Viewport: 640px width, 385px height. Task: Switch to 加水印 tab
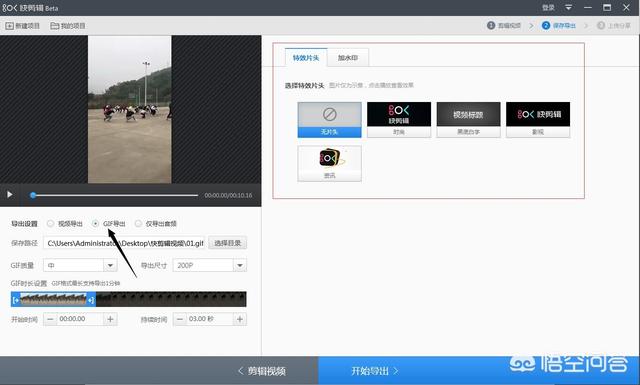pyautogui.click(x=348, y=58)
